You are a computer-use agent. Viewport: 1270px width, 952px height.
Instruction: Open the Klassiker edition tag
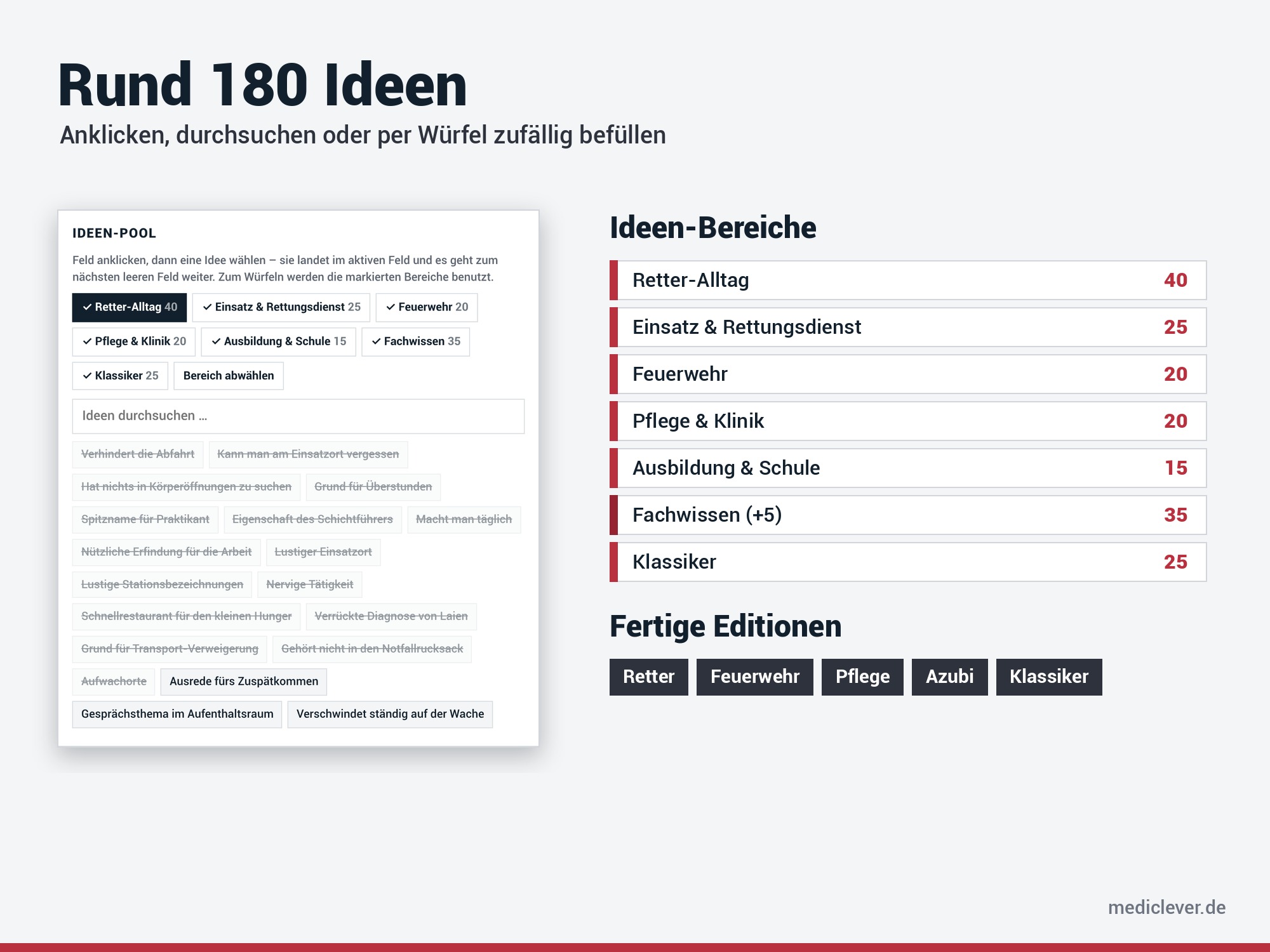1049,677
